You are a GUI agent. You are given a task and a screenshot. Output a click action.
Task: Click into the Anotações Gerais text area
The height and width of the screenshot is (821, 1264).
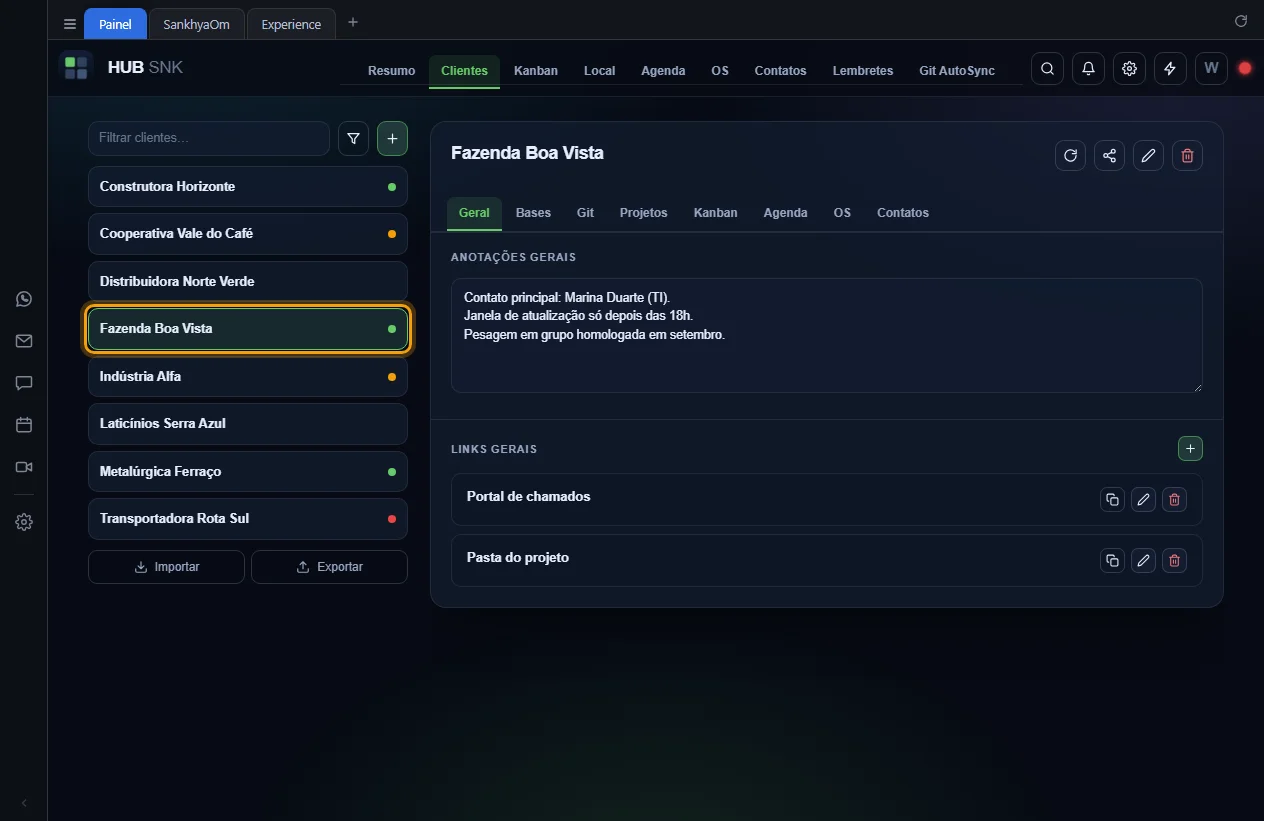tap(827, 335)
